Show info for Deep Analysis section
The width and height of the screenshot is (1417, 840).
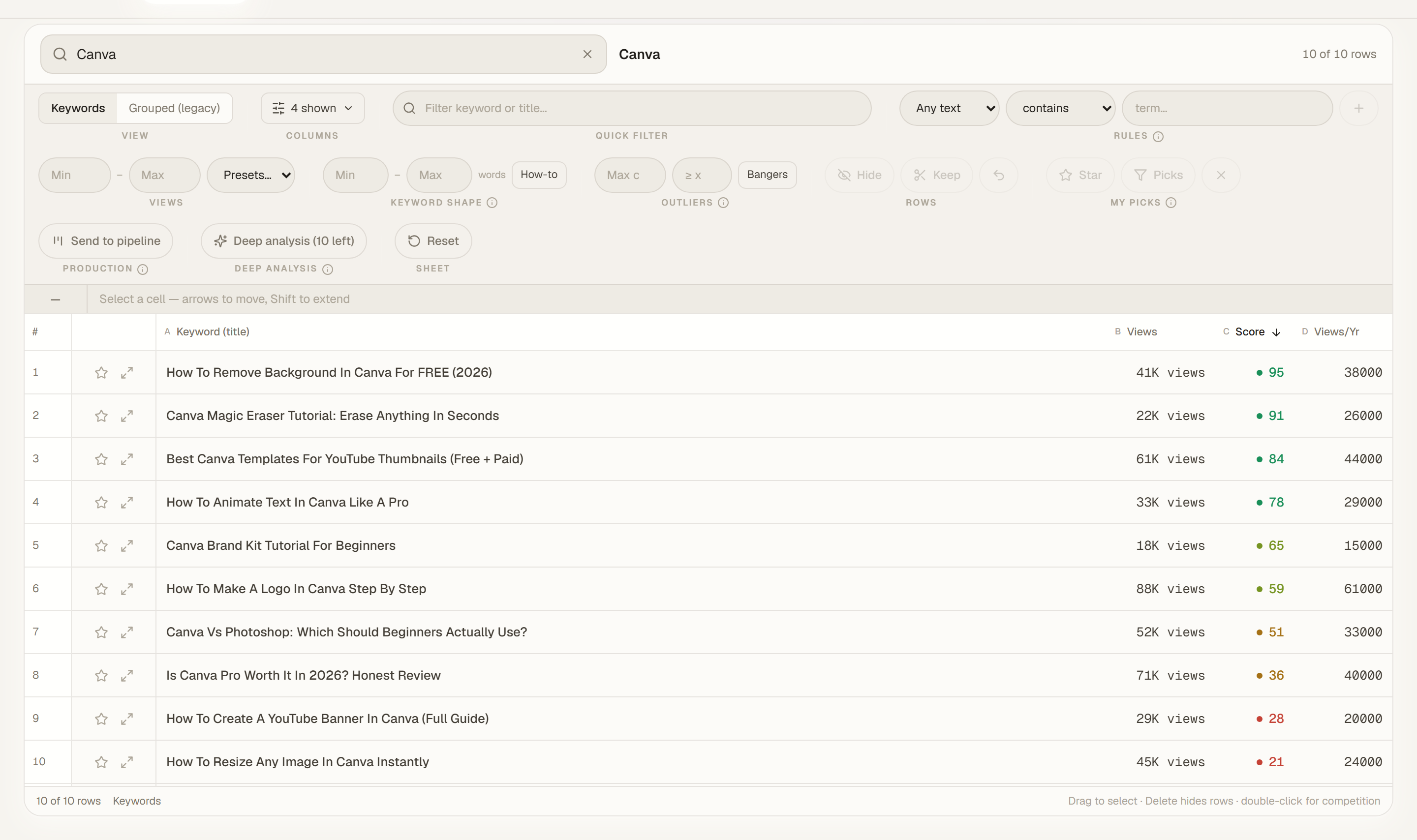[x=328, y=270]
